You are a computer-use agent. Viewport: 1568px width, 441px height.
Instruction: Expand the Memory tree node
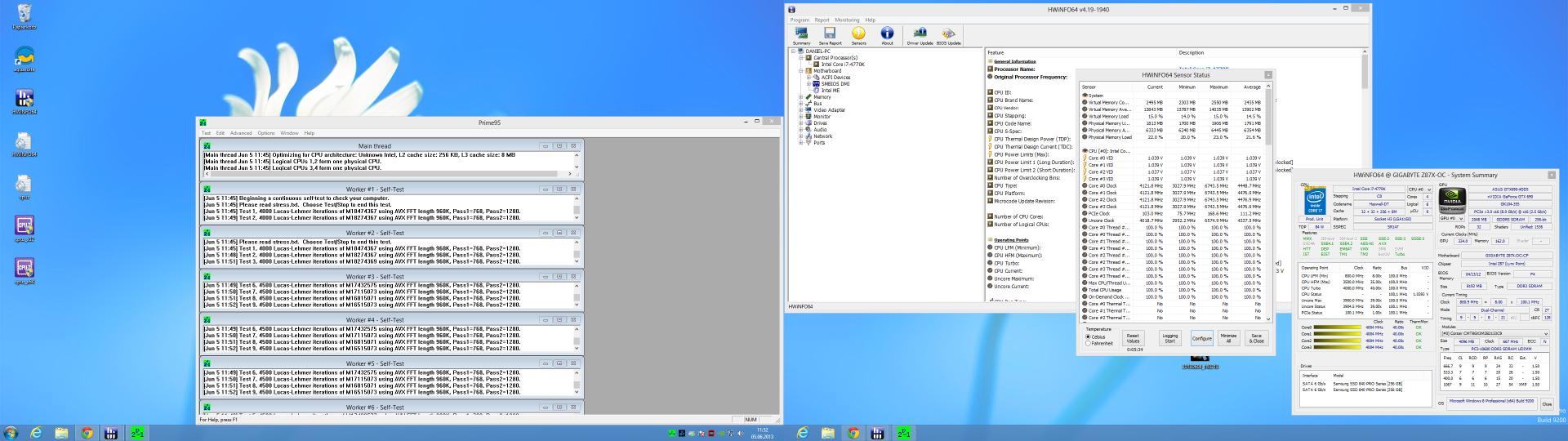[x=801, y=97]
